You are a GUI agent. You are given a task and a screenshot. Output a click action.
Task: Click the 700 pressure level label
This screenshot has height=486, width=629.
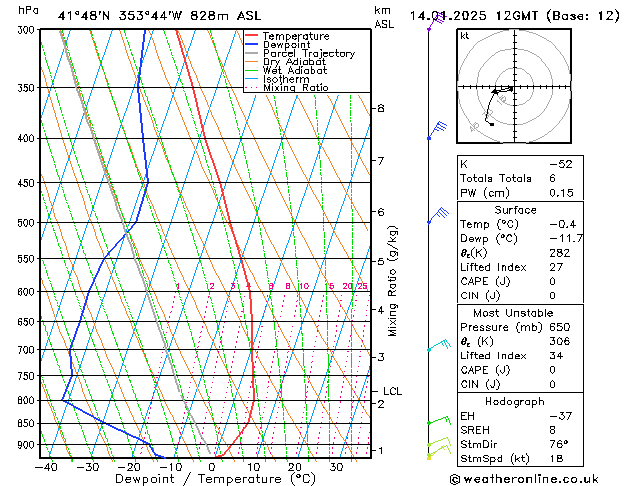click(x=28, y=350)
